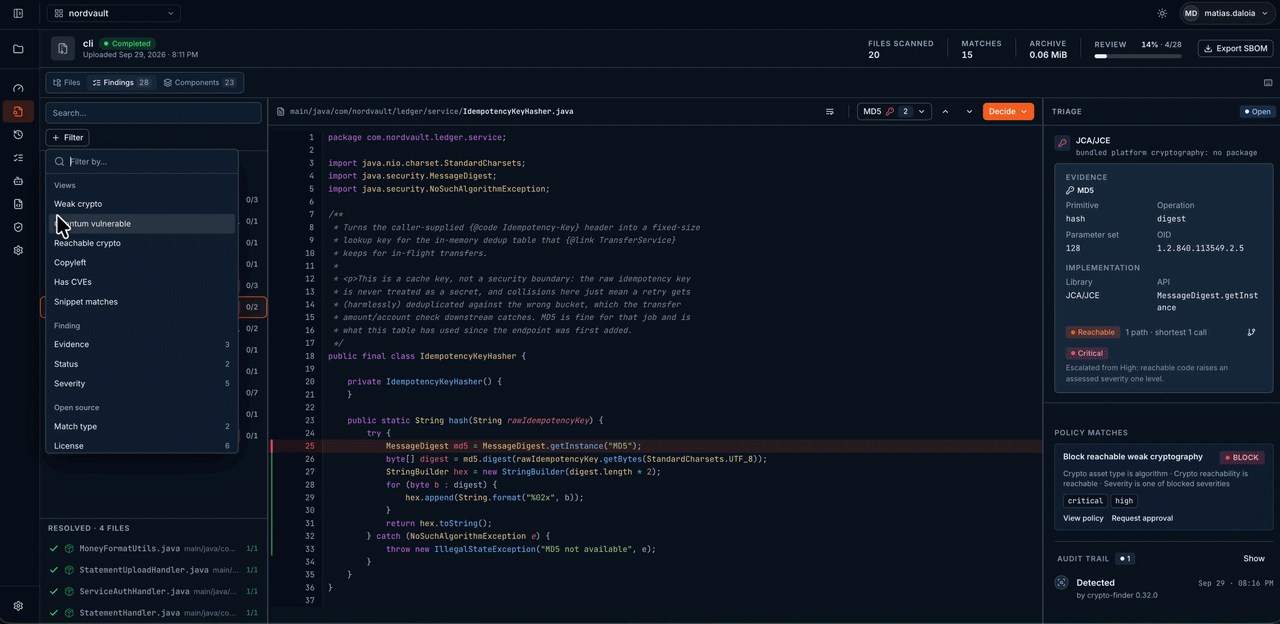Open the projects folder icon in sidebar

[x=18, y=49]
